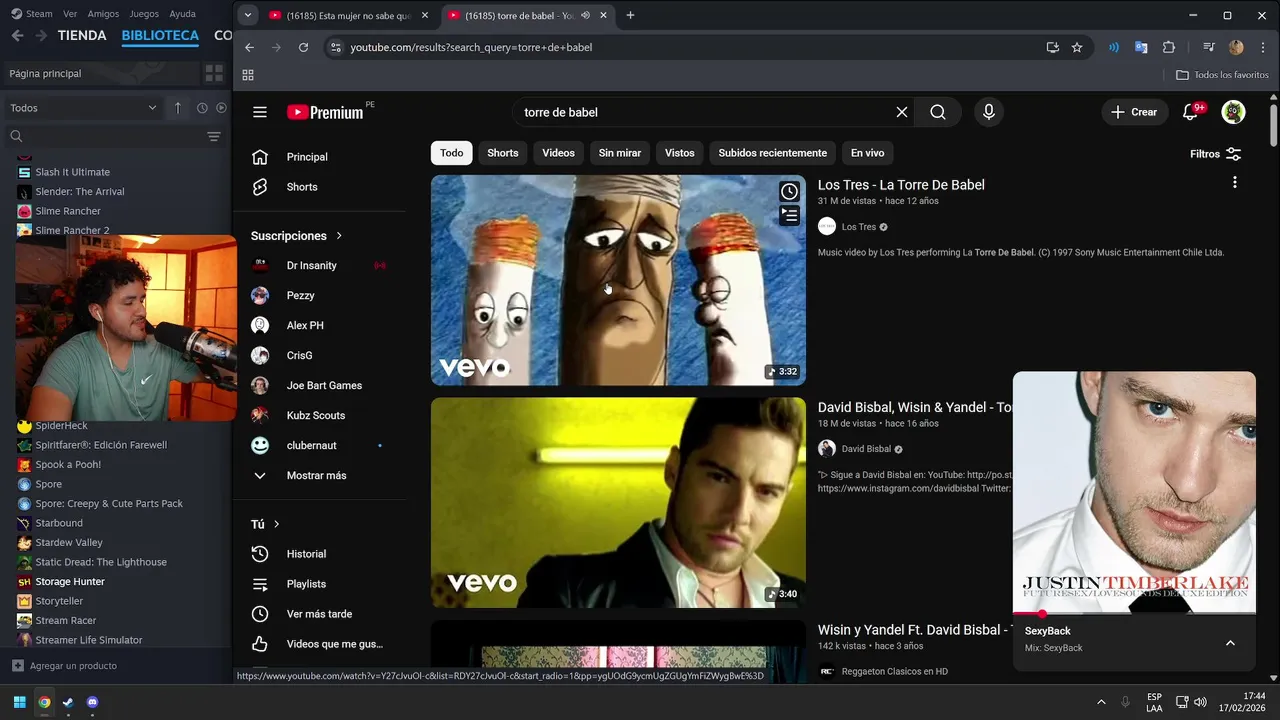Clear the search box with the X
Viewport: 1280px width, 720px height.
(902, 112)
